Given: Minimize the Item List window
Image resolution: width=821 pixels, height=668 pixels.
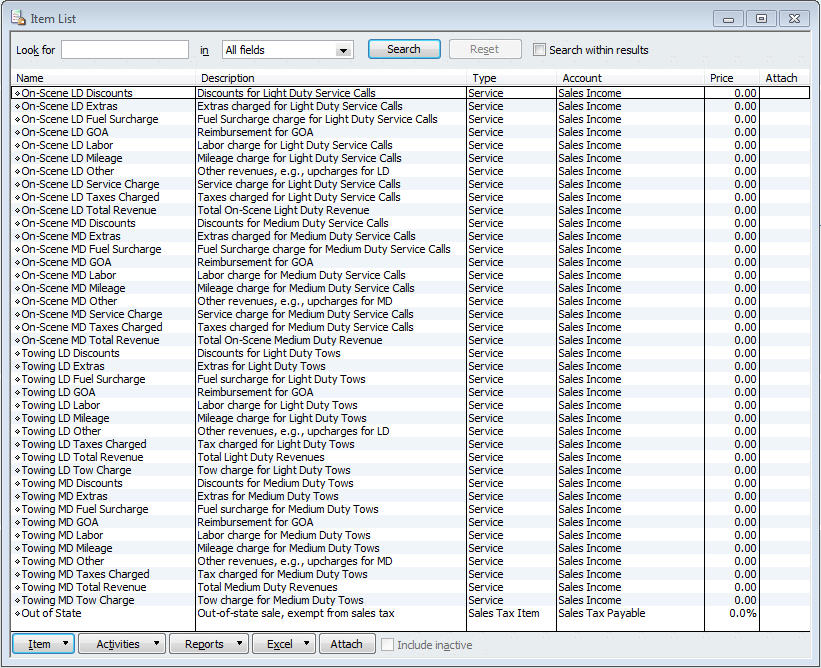Looking at the screenshot, I should tap(729, 18).
